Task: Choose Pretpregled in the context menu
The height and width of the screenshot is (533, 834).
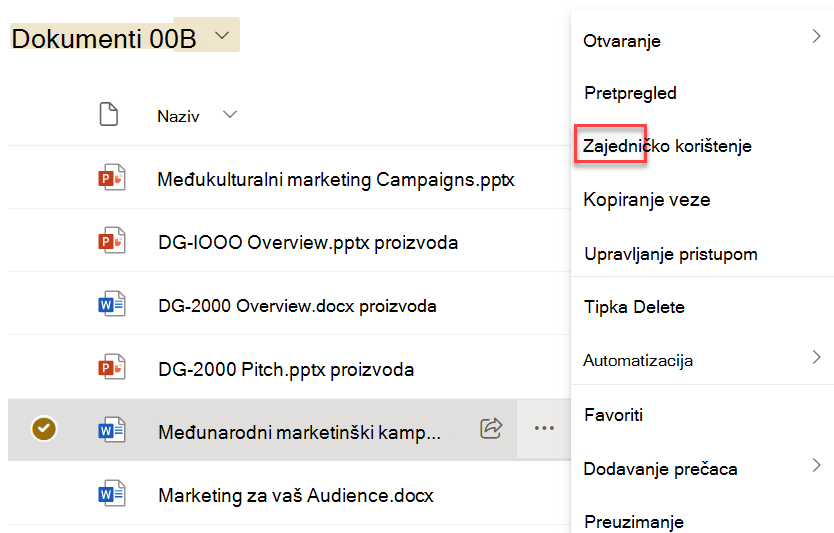Action: pyautogui.click(x=630, y=93)
